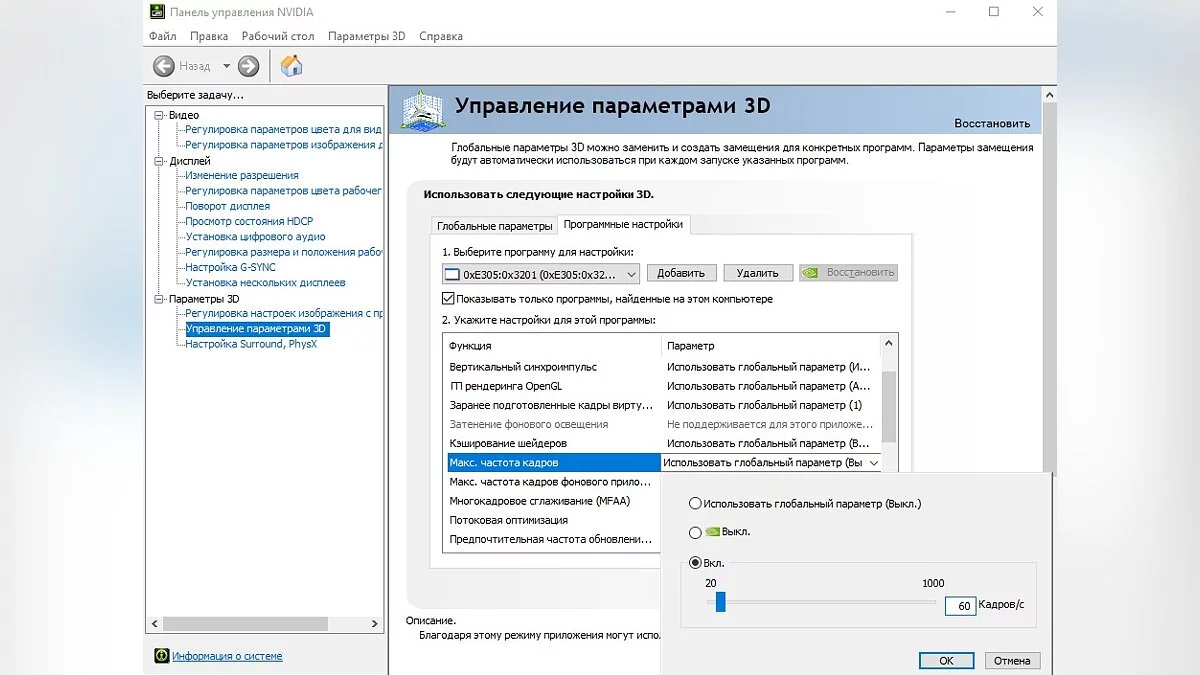This screenshot has height=675, width=1200.
Task: Click the frame rate slider thumb
Action: coord(720,602)
